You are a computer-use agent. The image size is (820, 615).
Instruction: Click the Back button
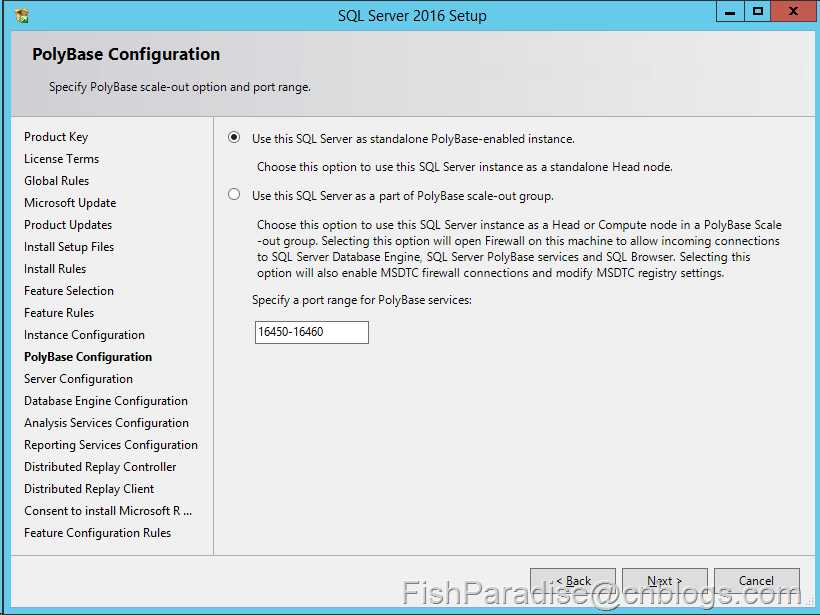click(x=573, y=580)
